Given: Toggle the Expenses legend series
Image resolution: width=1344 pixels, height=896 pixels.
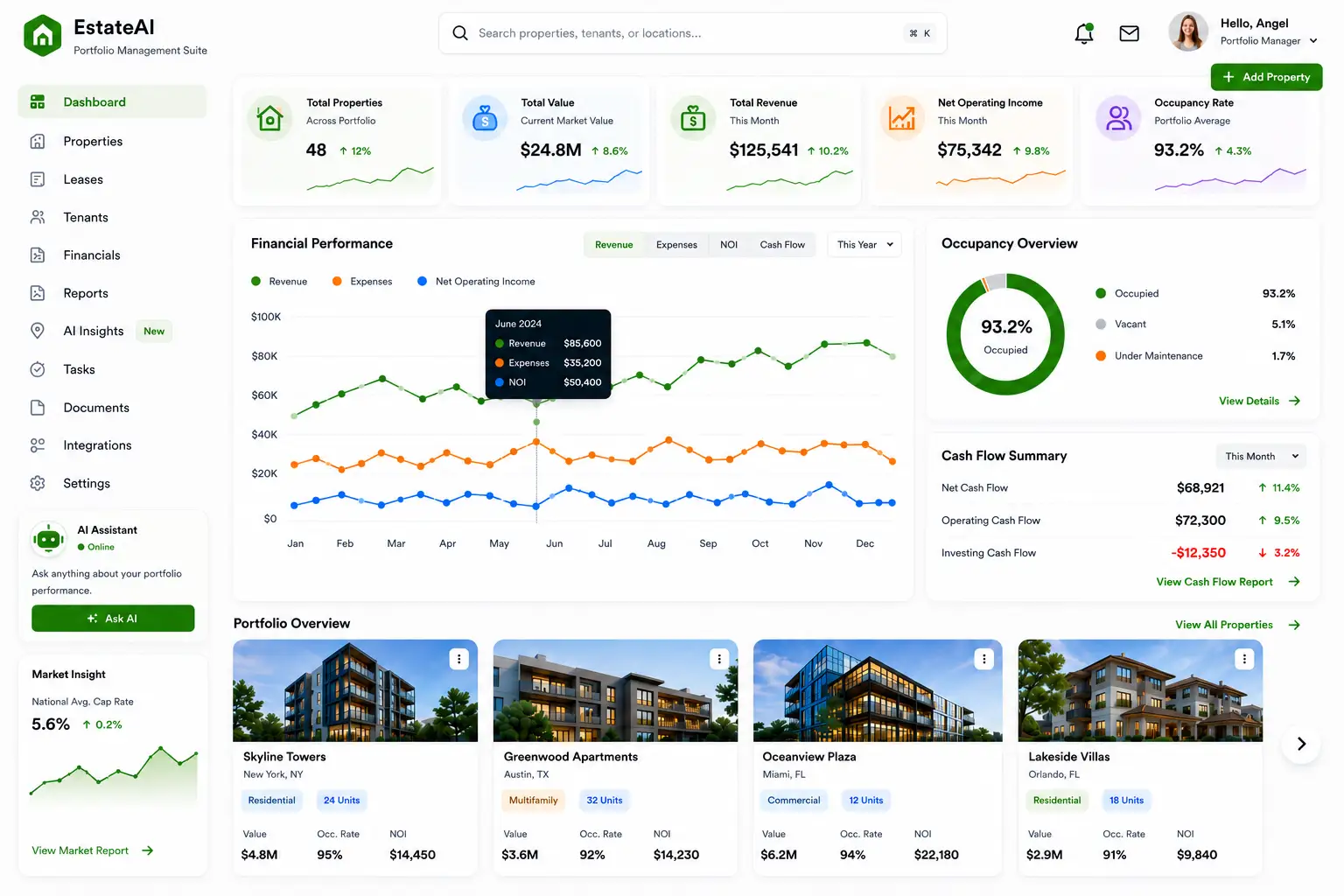Looking at the screenshot, I should click(x=362, y=281).
